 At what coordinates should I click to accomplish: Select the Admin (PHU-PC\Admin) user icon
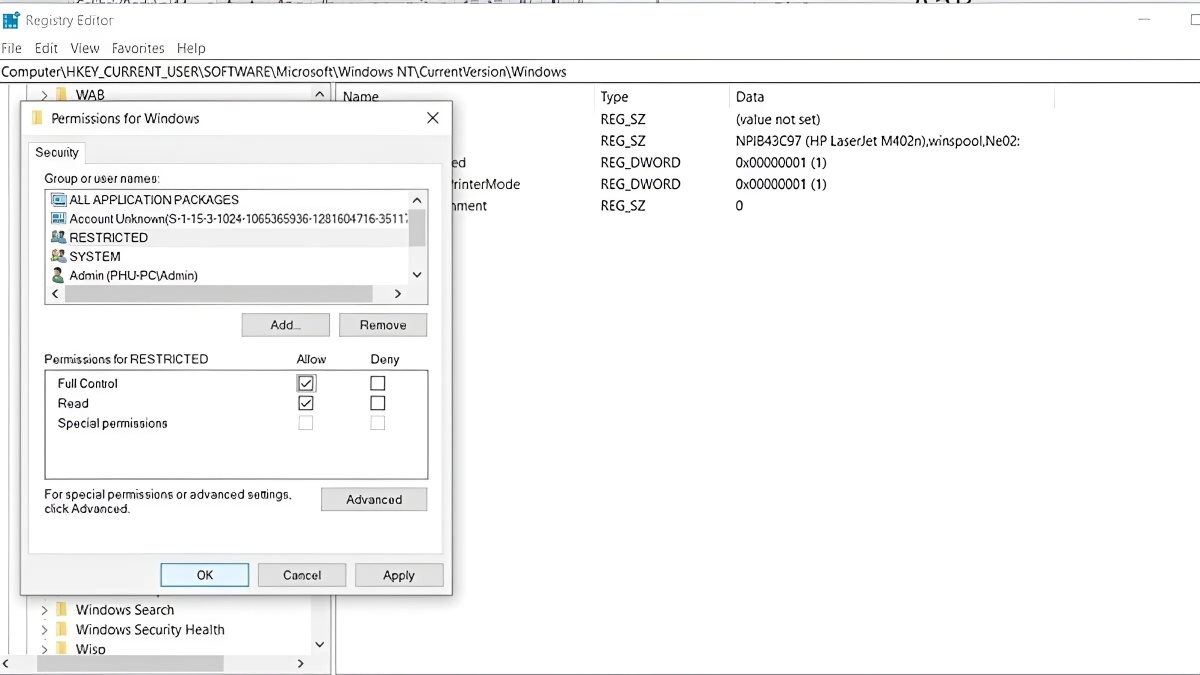(58, 275)
